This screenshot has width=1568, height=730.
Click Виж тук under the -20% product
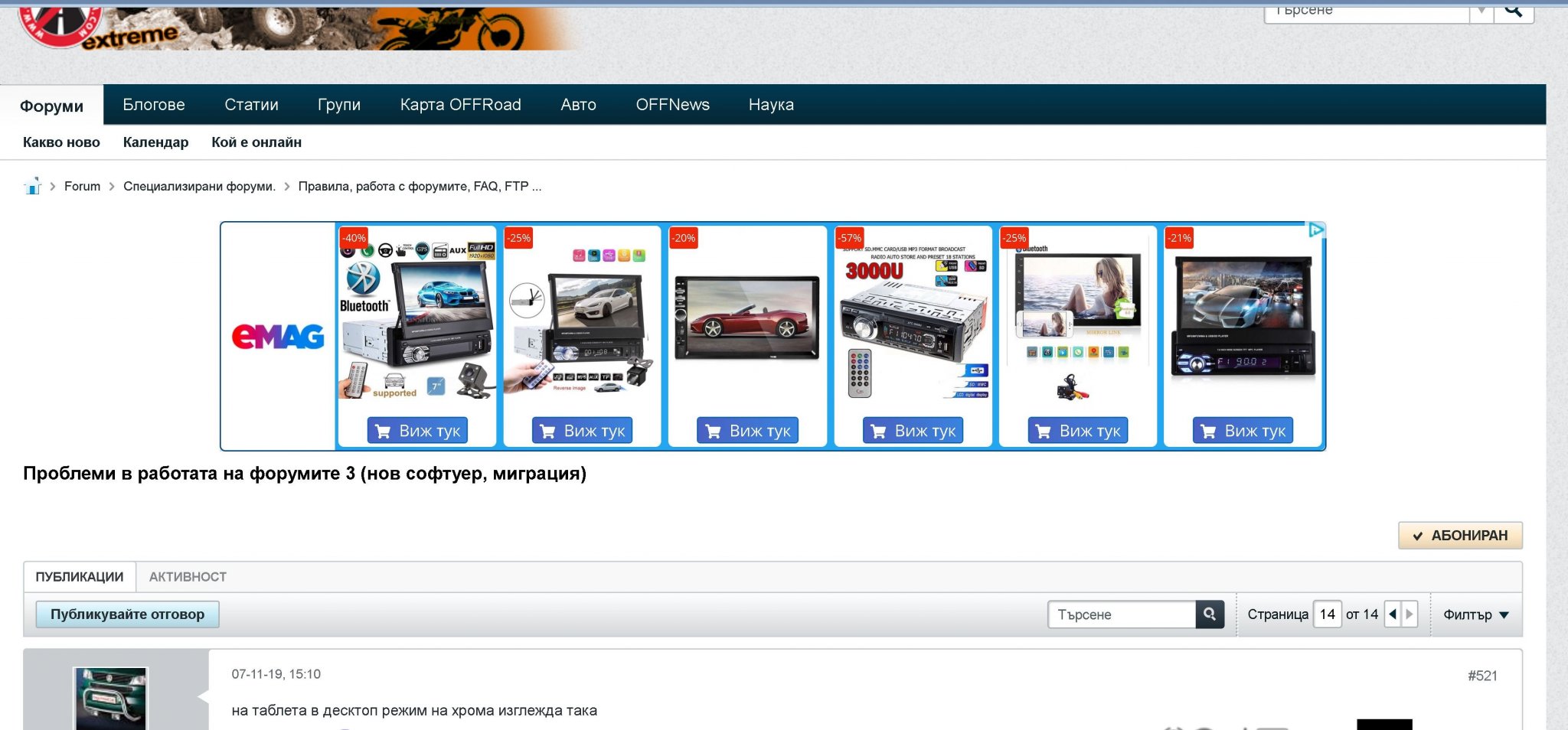pyautogui.click(x=748, y=431)
